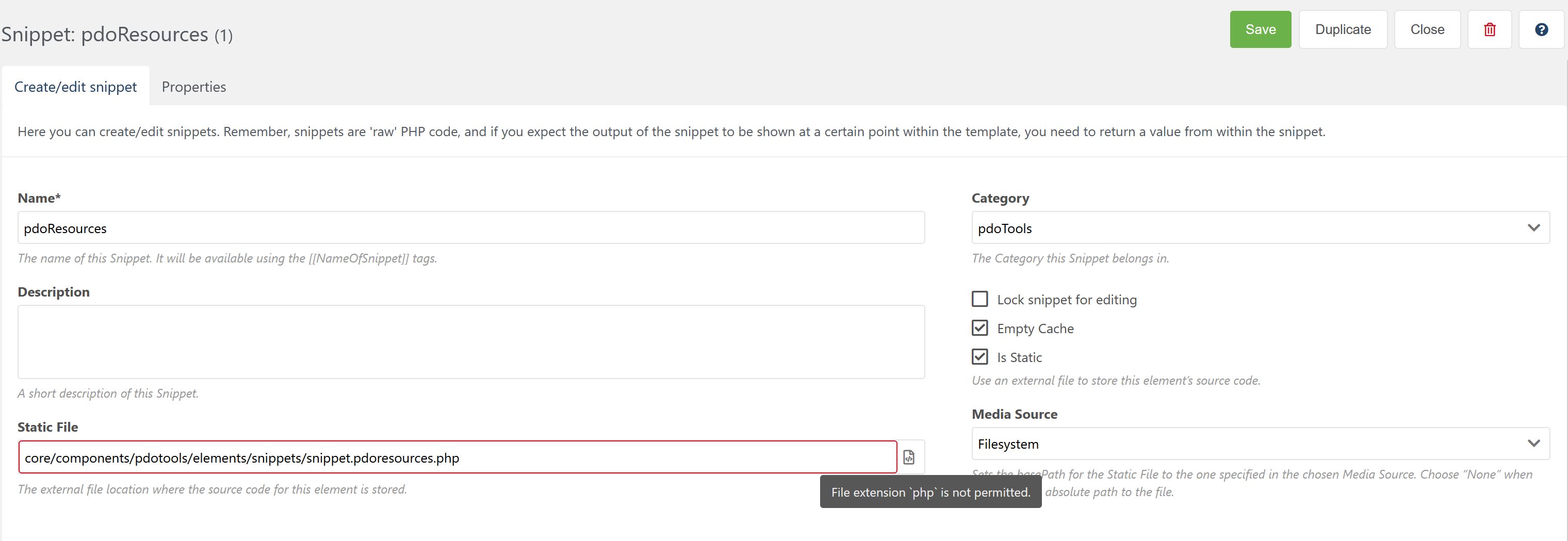This screenshot has width=1568, height=541.
Task: Click the Static File path input
Action: tap(458, 457)
